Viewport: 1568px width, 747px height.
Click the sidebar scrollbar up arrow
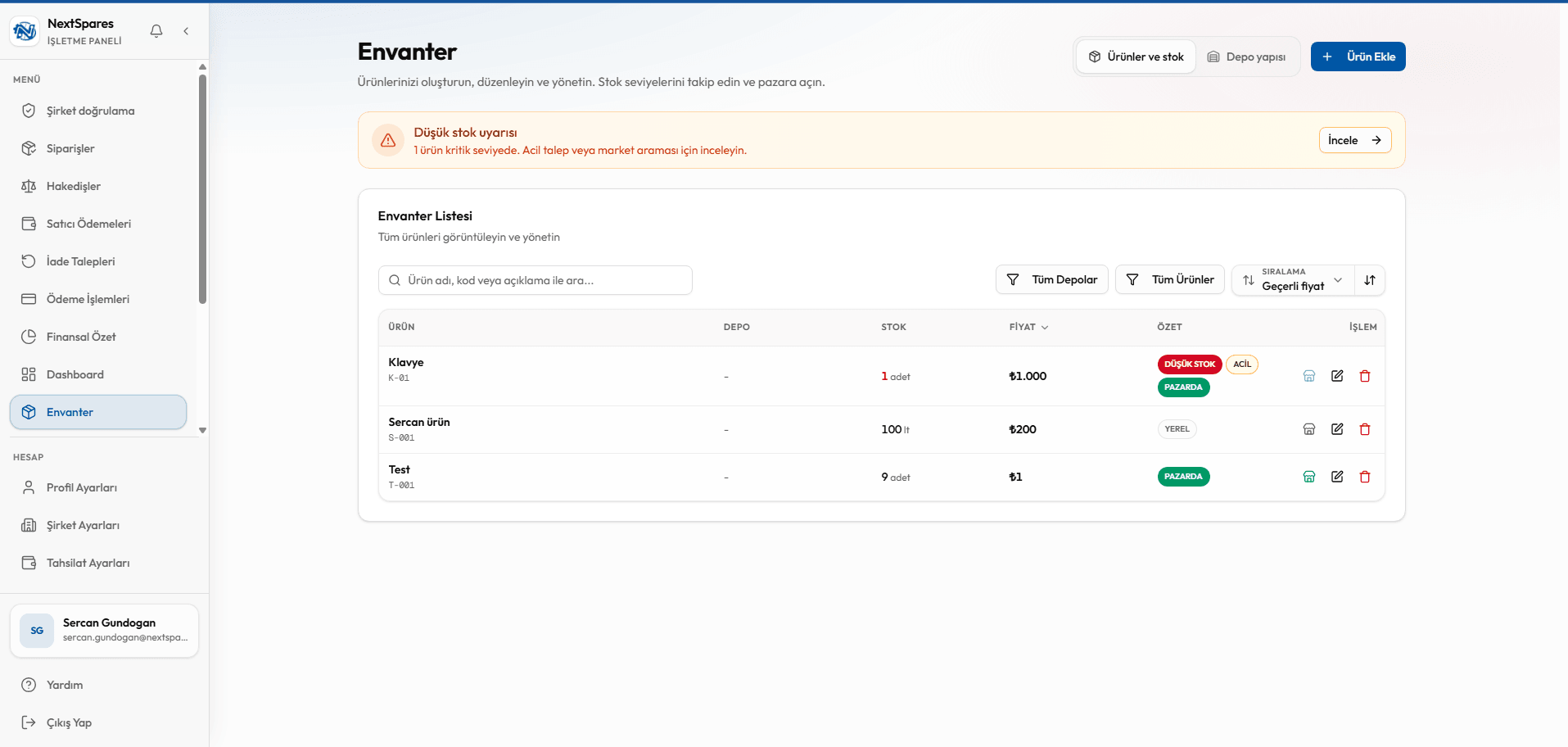pos(202,66)
